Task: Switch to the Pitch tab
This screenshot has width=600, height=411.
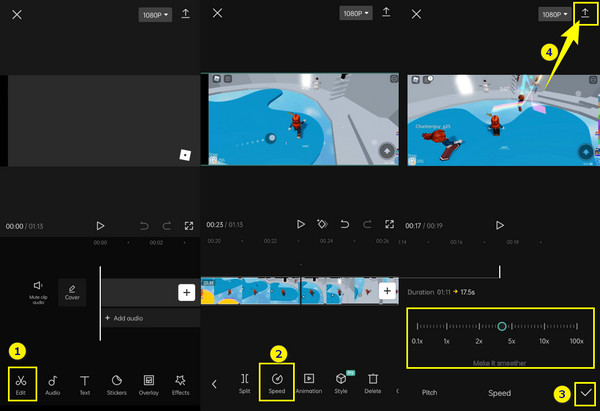Action: 429,393
